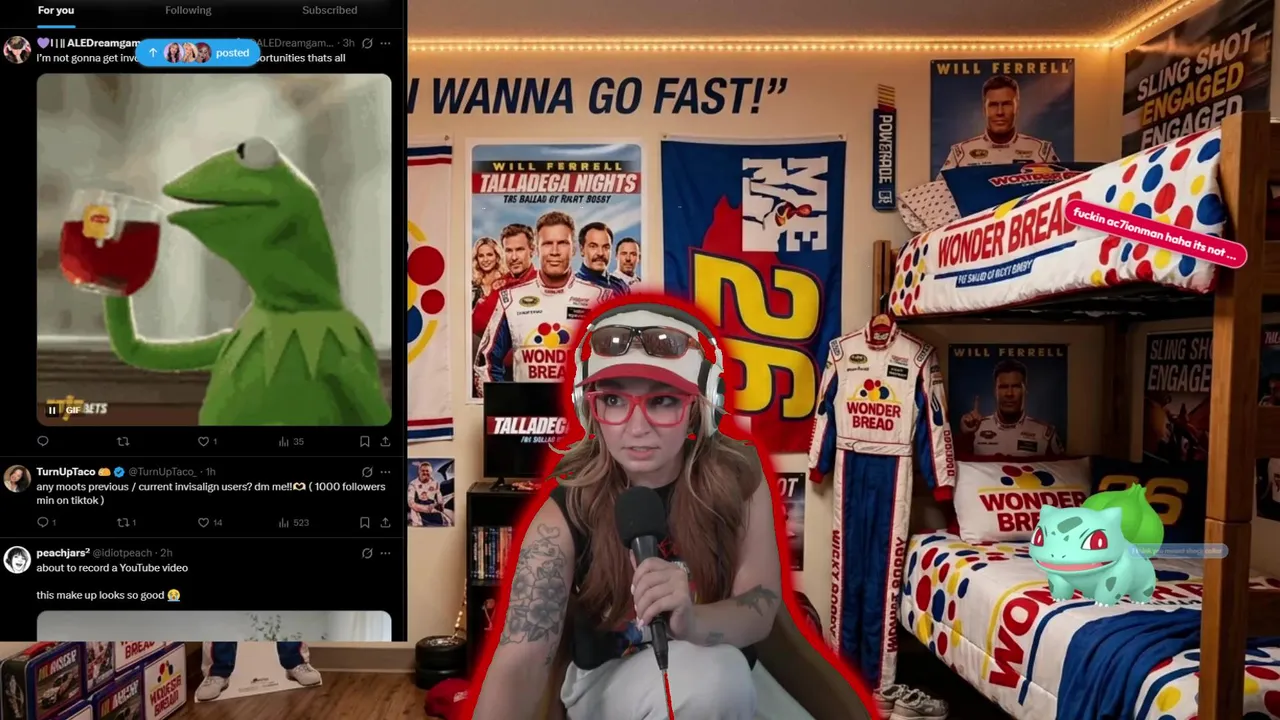The height and width of the screenshot is (720, 1280).
Task: Open the image attached to peachjars post
Action: click(214, 626)
